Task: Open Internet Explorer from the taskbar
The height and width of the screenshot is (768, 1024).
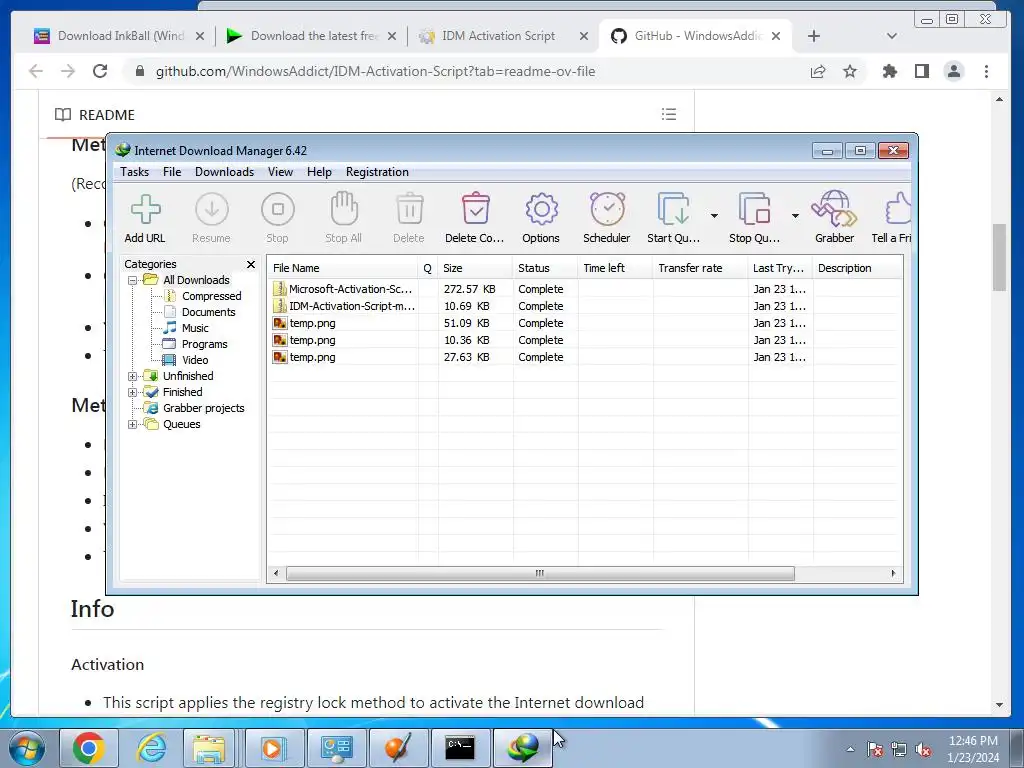Action: point(151,748)
